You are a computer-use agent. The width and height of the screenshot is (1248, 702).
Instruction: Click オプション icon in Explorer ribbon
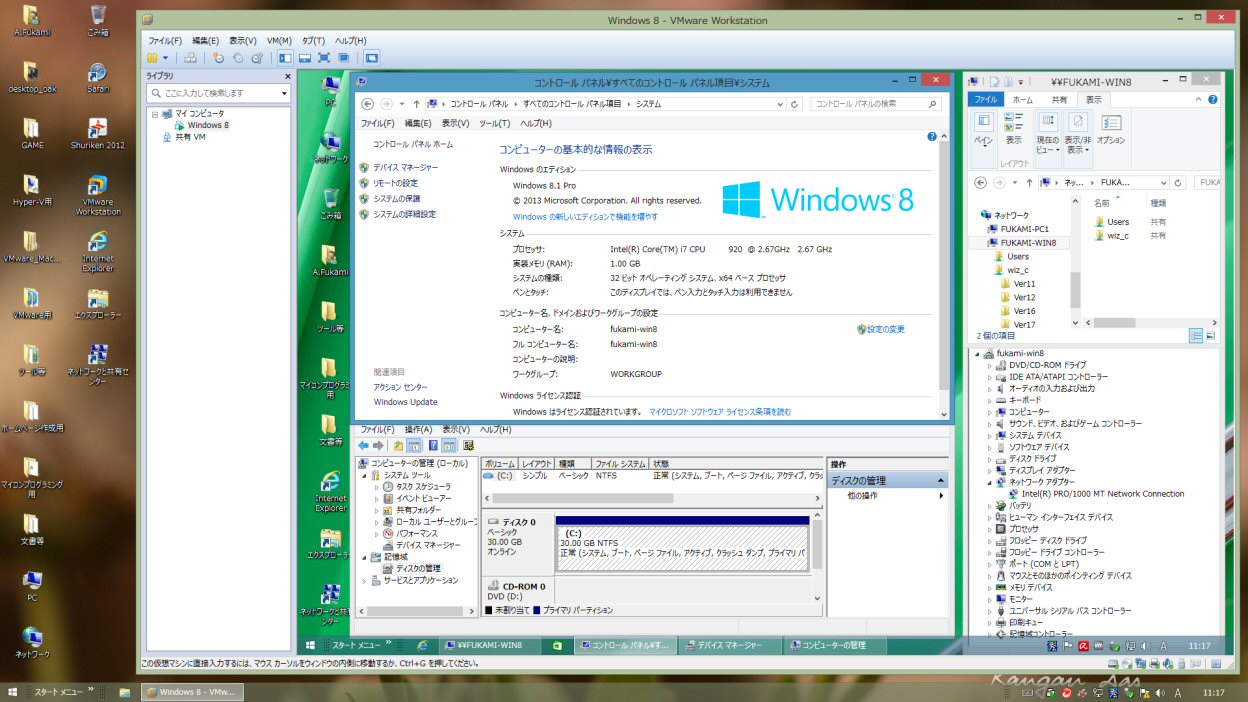[1111, 128]
